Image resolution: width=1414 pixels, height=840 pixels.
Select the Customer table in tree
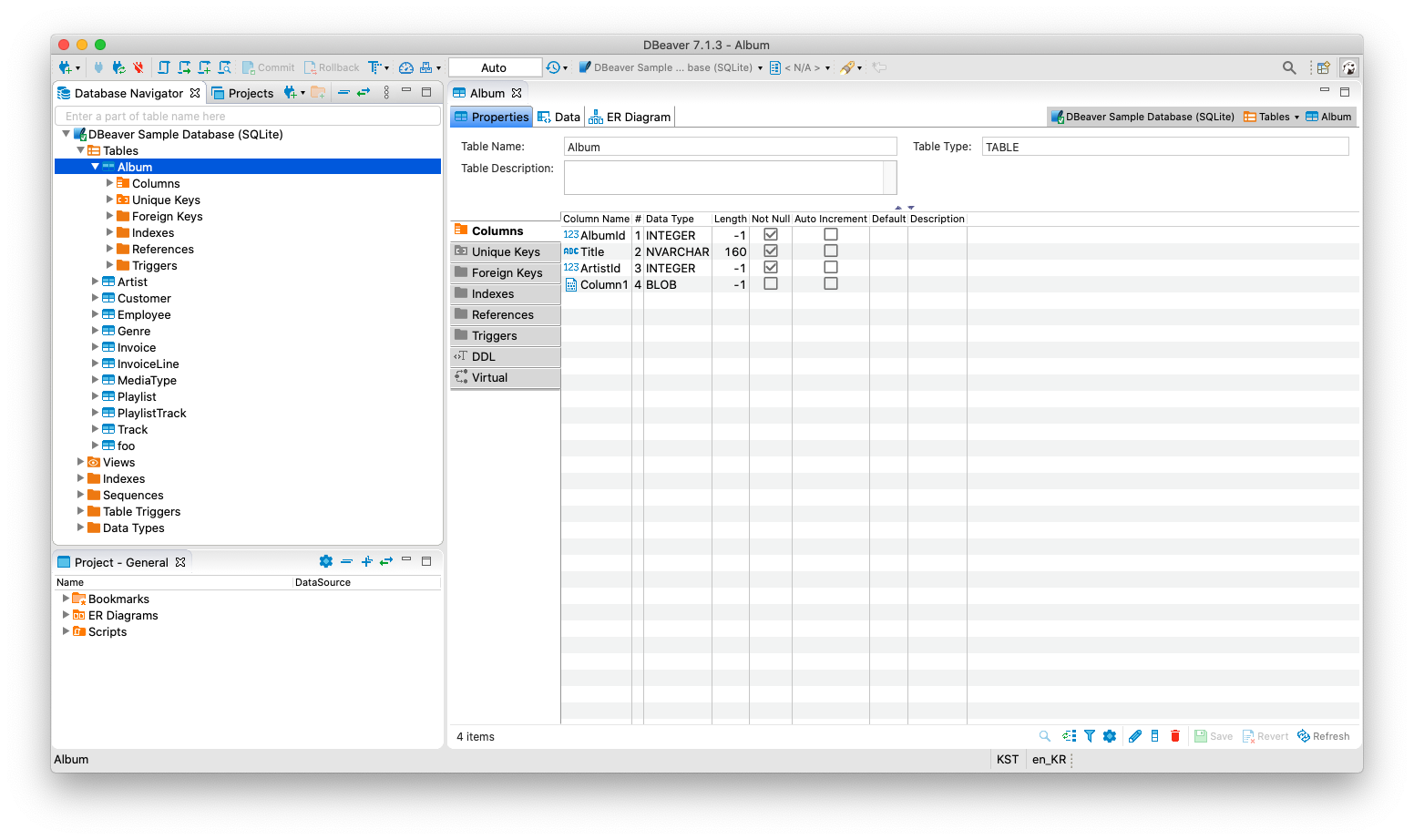point(144,298)
